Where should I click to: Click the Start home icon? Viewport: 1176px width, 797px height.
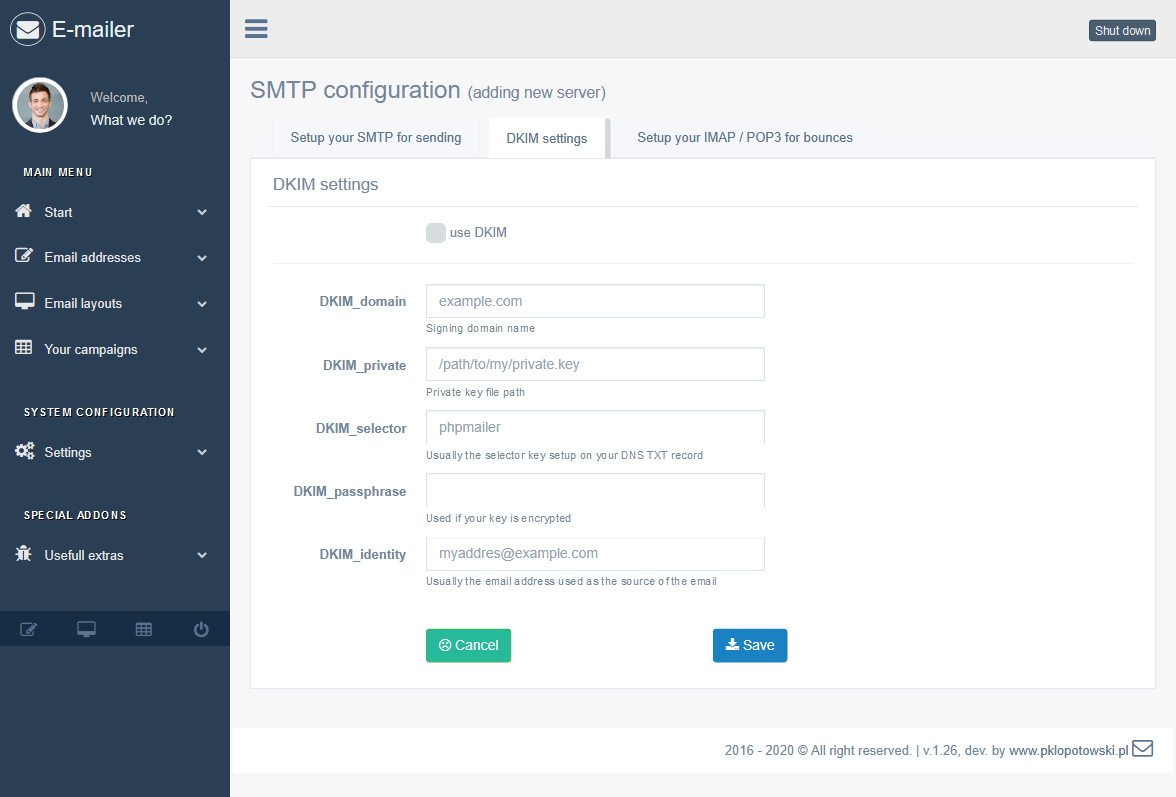point(23,211)
